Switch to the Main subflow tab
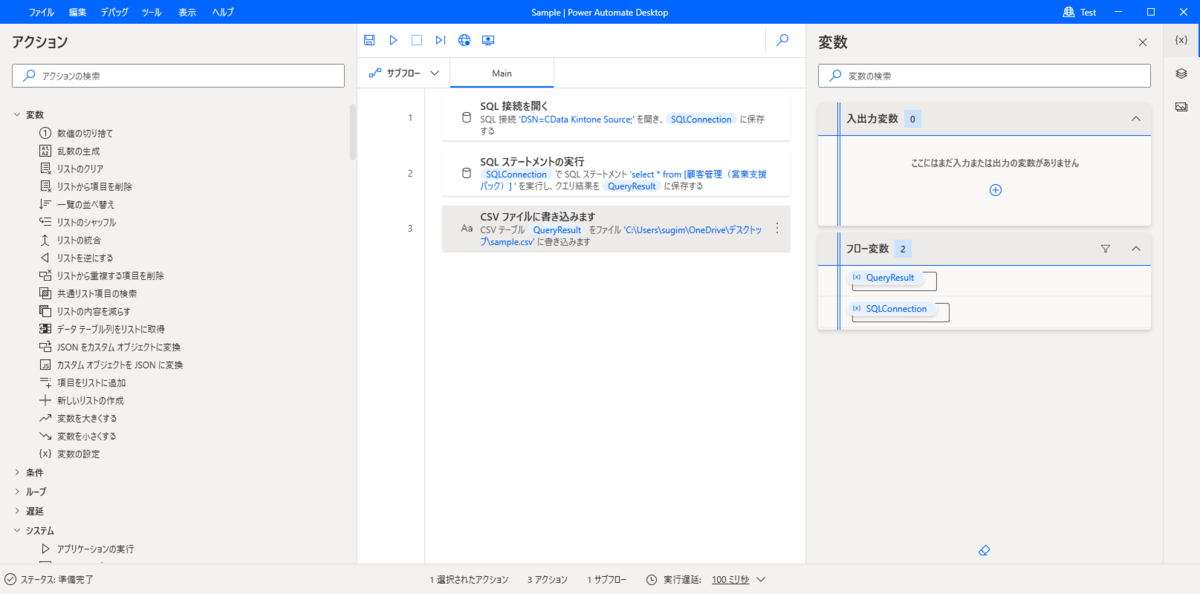This screenshot has height=594, width=1200. click(x=502, y=73)
